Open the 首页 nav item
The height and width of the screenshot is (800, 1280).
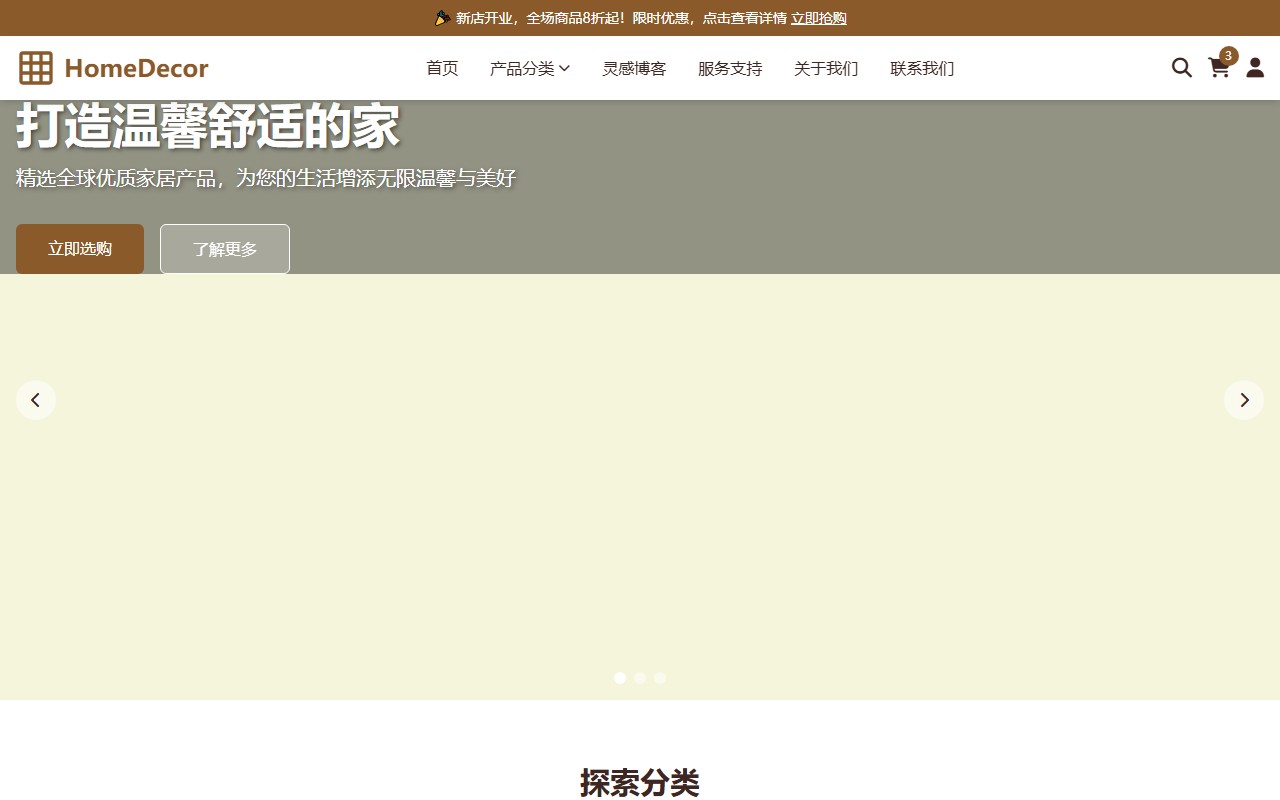442,68
